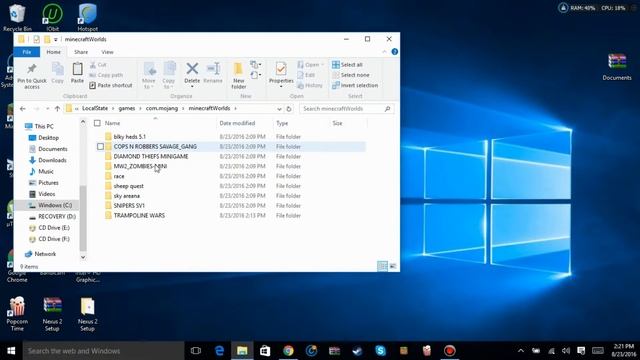Open Hotspot desktop shortcut
This screenshot has height=360, width=640.
point(87,17)
